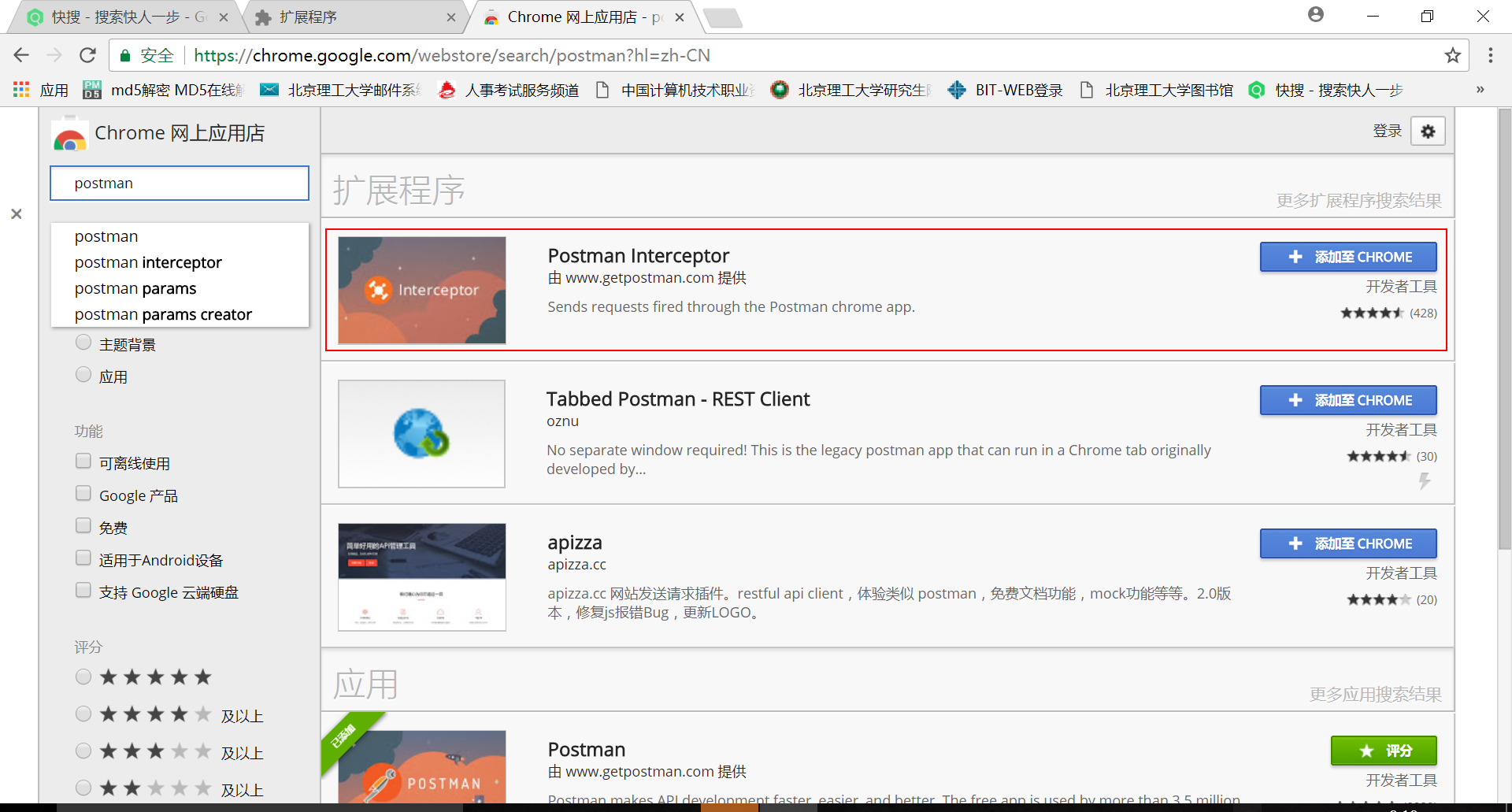
Task: Clear the search with the X icon
Action: 17,214
